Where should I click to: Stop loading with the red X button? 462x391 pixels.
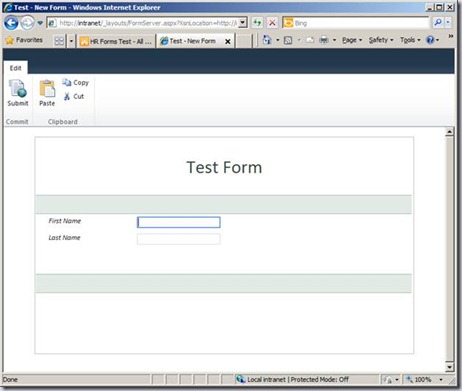point(272,23)
